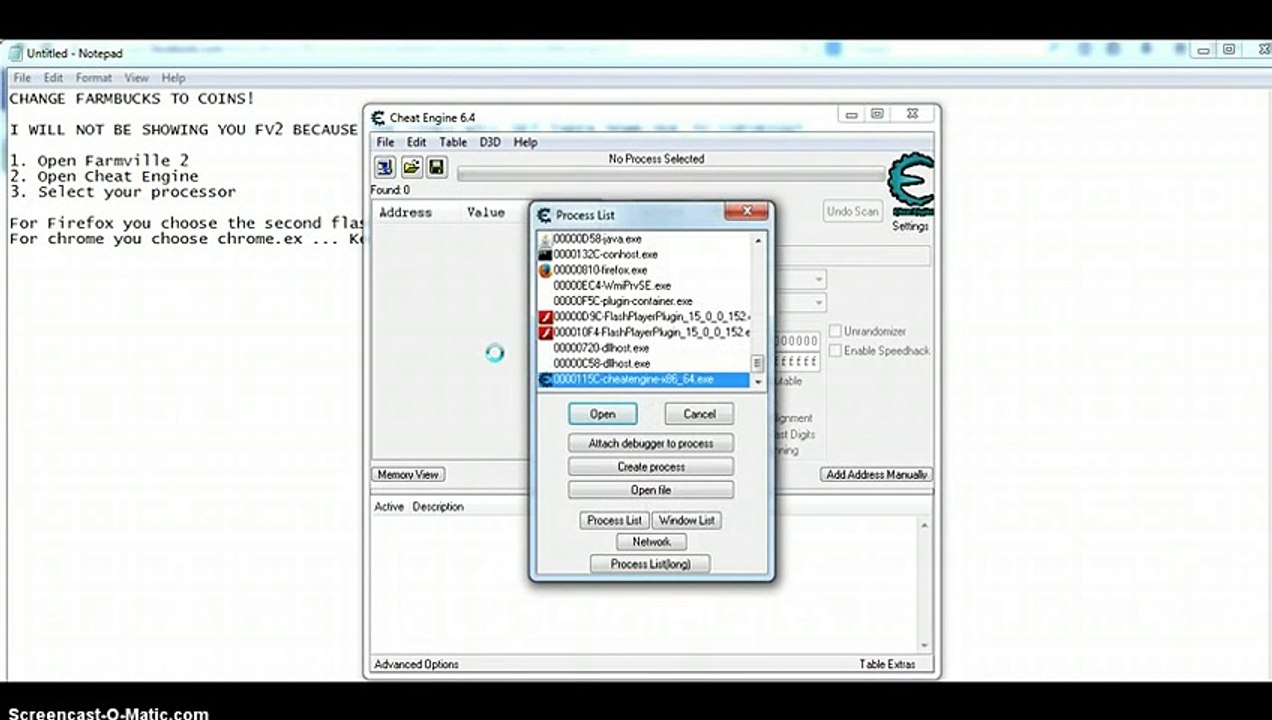This screenshot has width=1272, height=720.
Task: Open Notepad Help menu
Action: click(173, 78)
